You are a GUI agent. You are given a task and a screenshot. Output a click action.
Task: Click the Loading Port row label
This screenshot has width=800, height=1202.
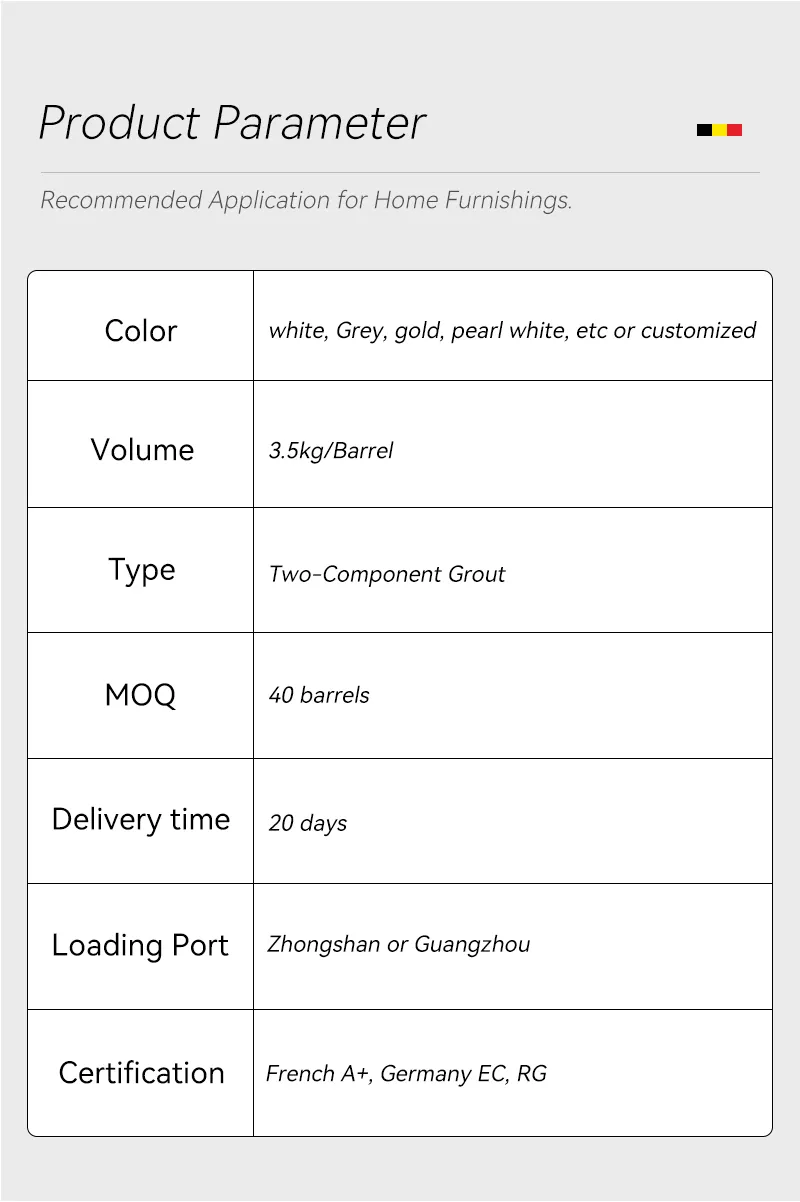tap(140, 946)
